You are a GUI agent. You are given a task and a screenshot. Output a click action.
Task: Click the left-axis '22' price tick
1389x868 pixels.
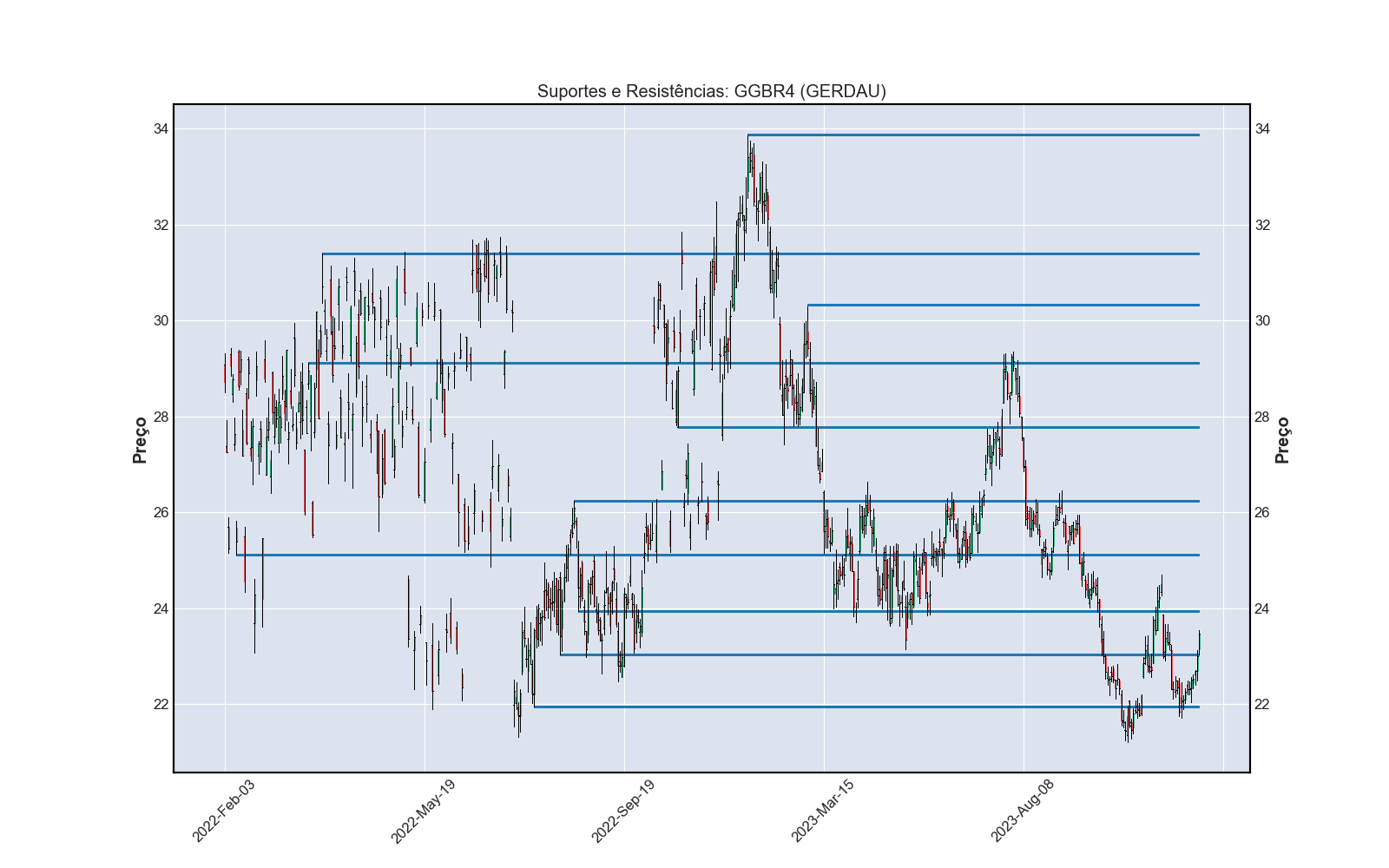point(161,705)
